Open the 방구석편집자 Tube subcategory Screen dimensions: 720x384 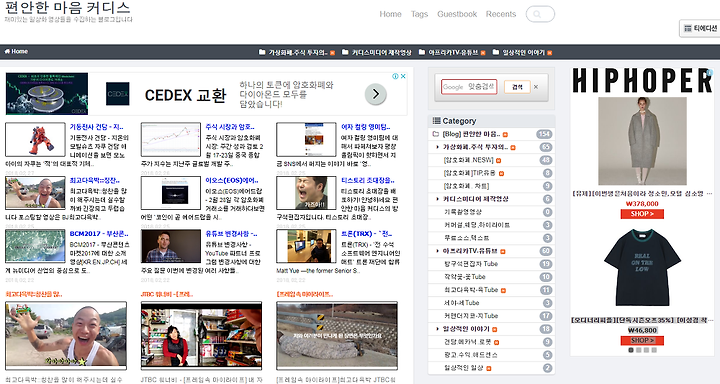pyautogui.click(x=471, y=264)
